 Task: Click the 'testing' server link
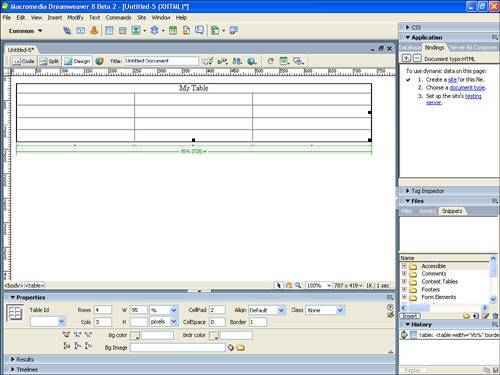[x=473, y=96]
